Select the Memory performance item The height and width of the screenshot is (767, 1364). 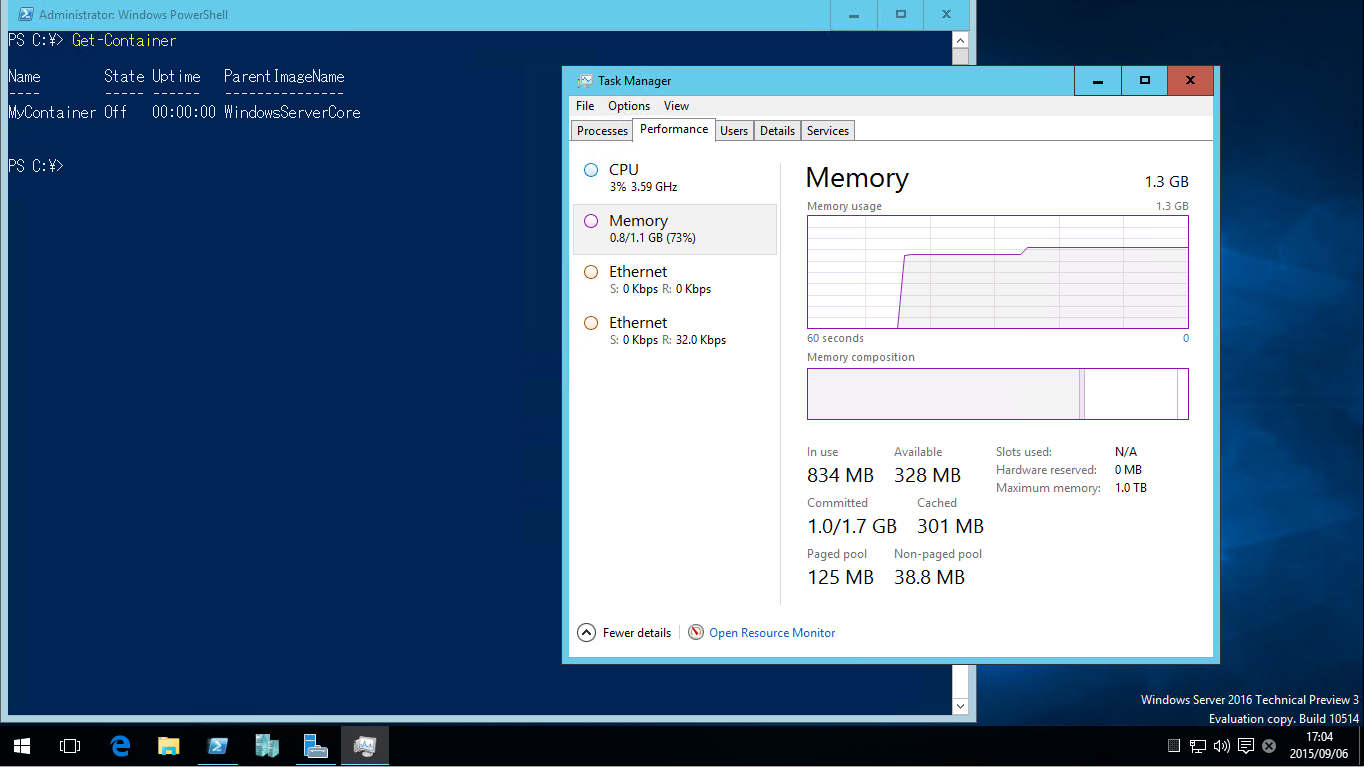(x=675, y=229)
